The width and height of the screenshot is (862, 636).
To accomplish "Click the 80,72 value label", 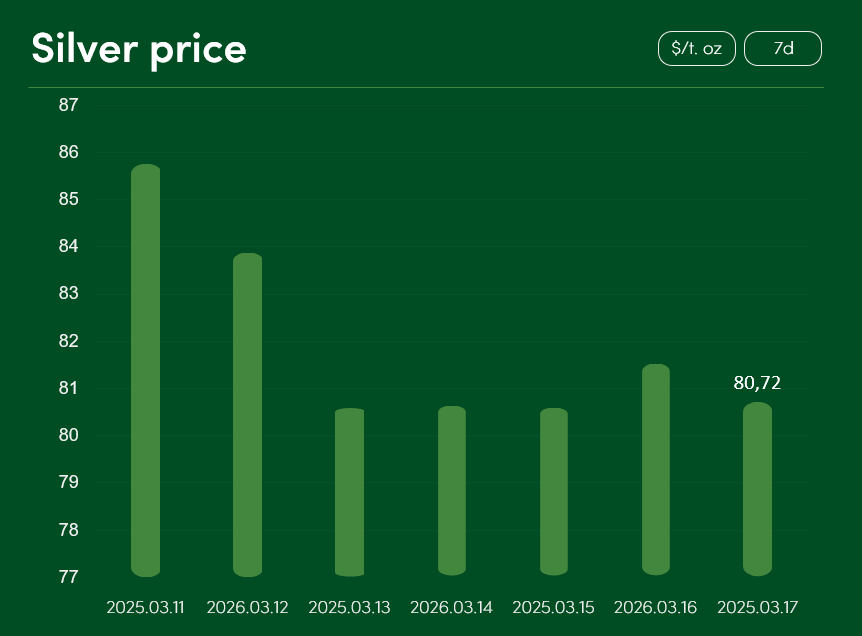I will pyautogui.click(x=757, y=382).
